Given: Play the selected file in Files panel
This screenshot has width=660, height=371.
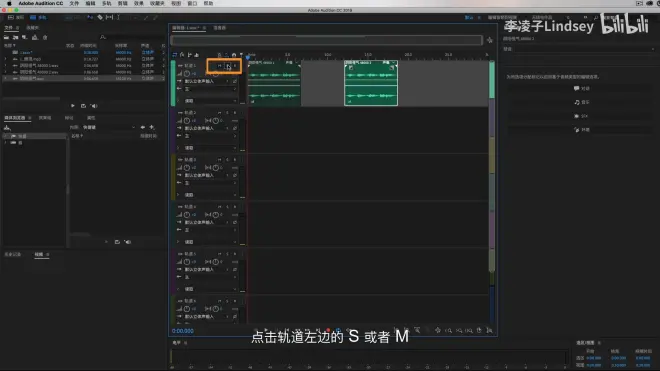Looking at the screenshot, I should point(73,106).
